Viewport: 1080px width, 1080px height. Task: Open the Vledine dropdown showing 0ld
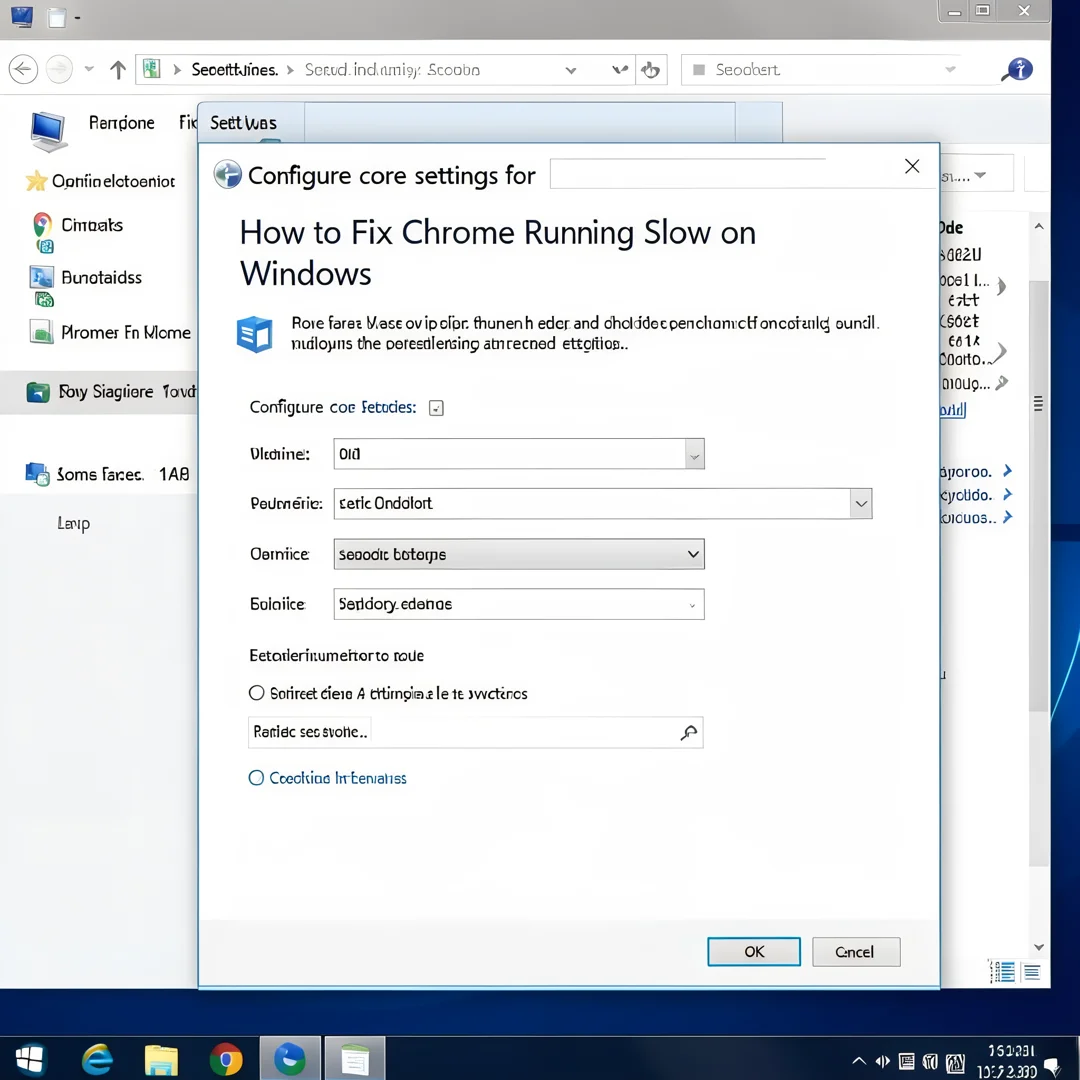pos(519,454)
